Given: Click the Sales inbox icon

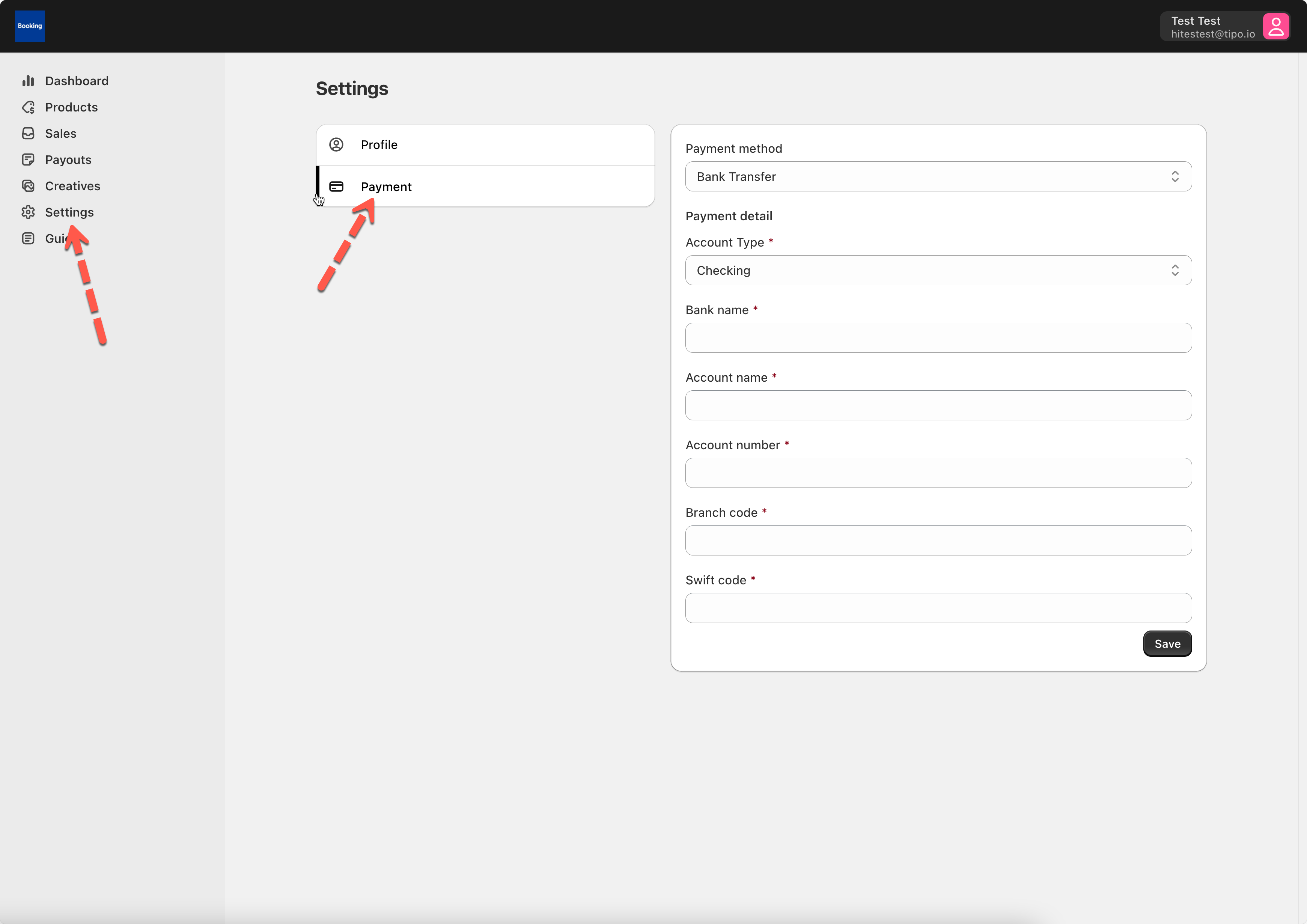Looking at the screenshot, I should click(28, 133).
